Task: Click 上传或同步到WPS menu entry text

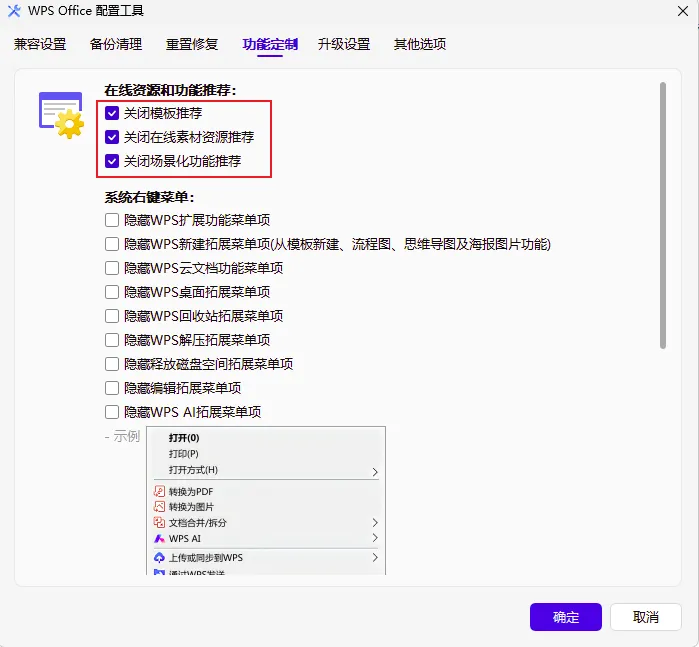Action: point(206,558)
